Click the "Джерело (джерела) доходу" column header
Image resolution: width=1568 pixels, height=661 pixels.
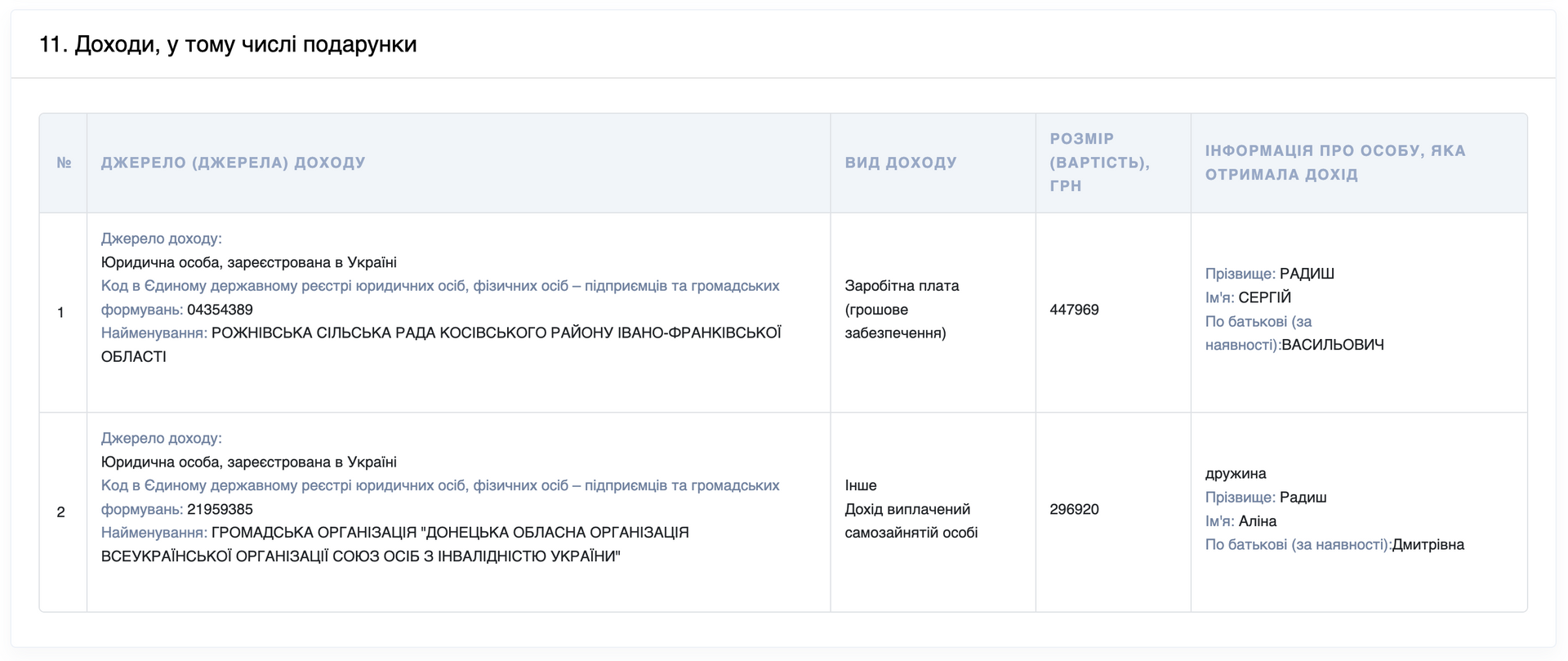(233, 163)
